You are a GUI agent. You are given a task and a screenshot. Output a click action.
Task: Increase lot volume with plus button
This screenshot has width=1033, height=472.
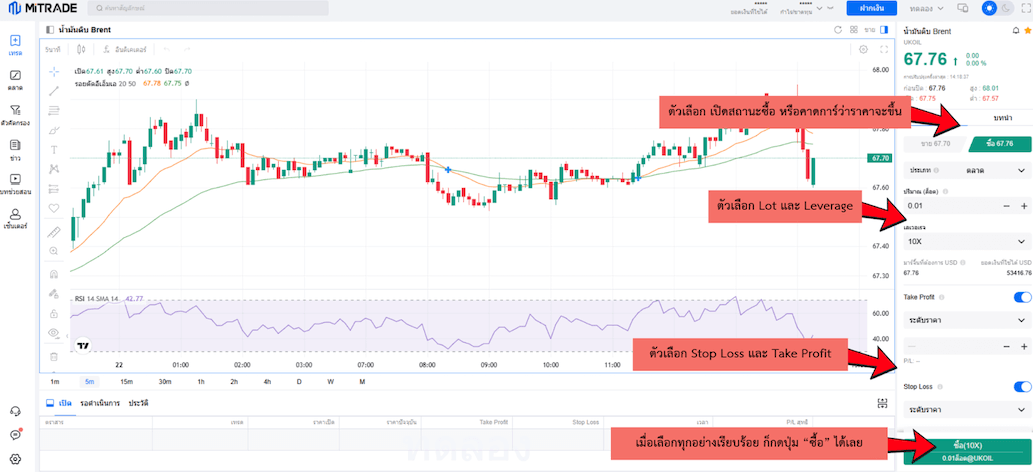1024,206
